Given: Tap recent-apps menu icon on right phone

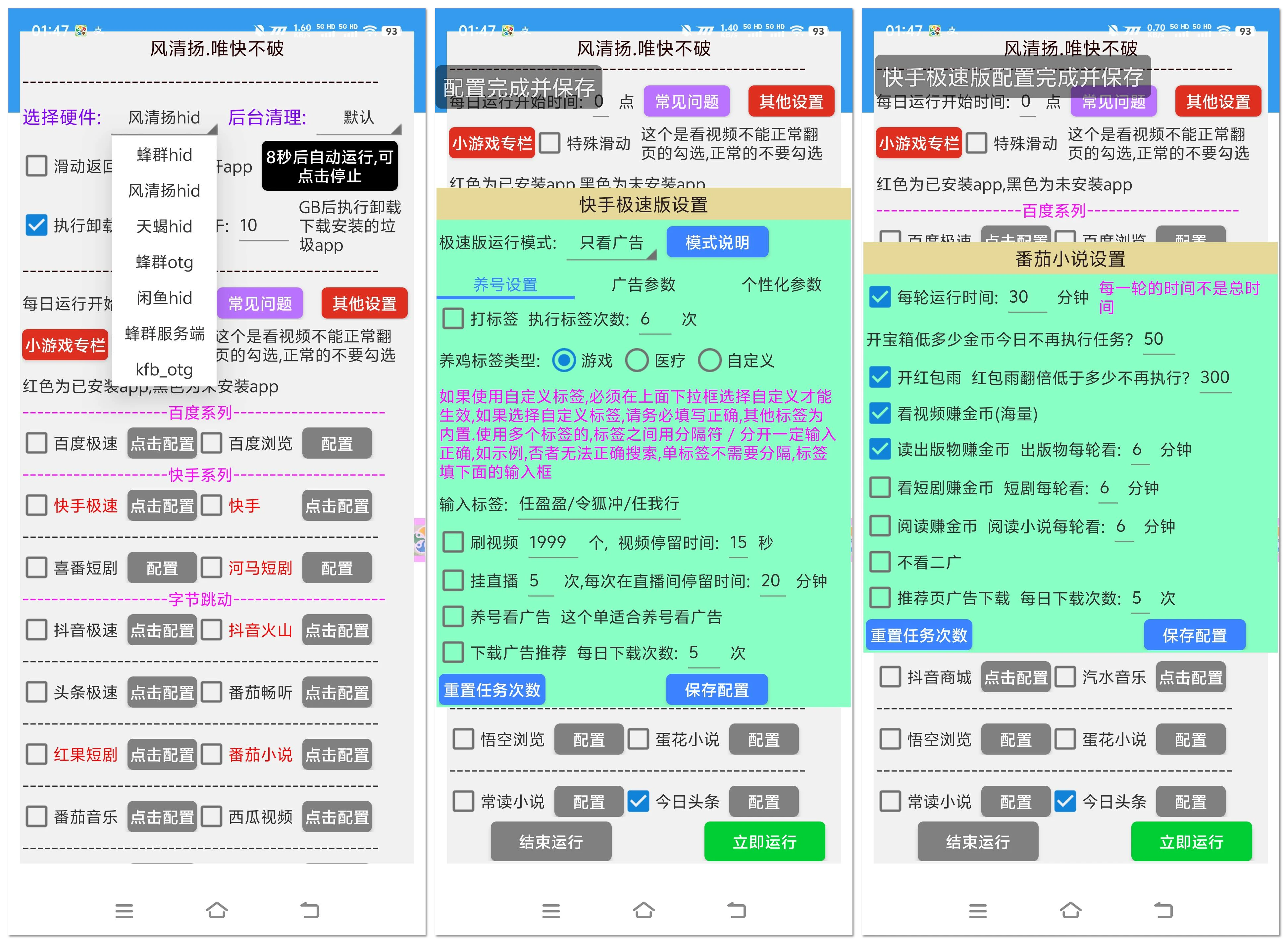Looking at the screenshot, I should [978, 910].
